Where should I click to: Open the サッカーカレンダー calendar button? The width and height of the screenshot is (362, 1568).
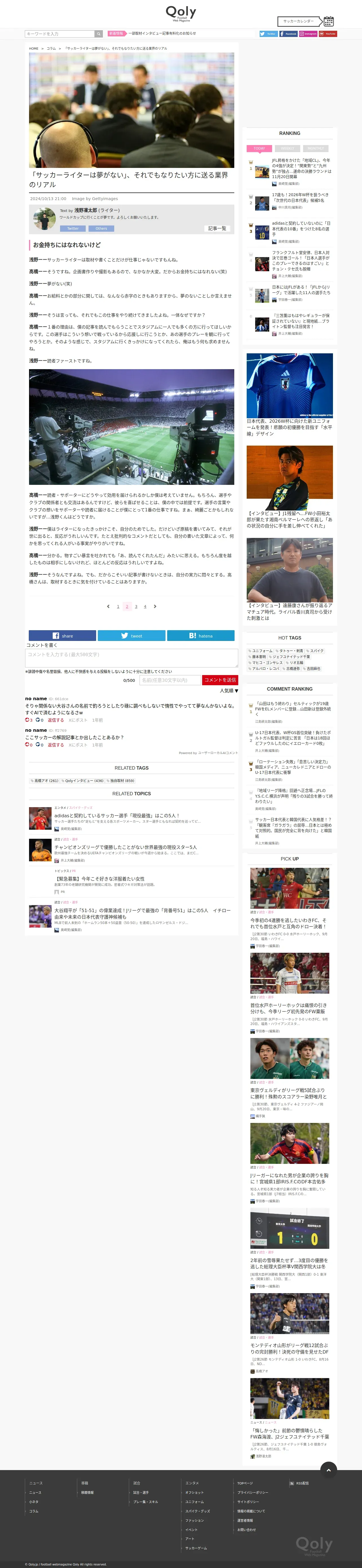click(x=305, y=21)
